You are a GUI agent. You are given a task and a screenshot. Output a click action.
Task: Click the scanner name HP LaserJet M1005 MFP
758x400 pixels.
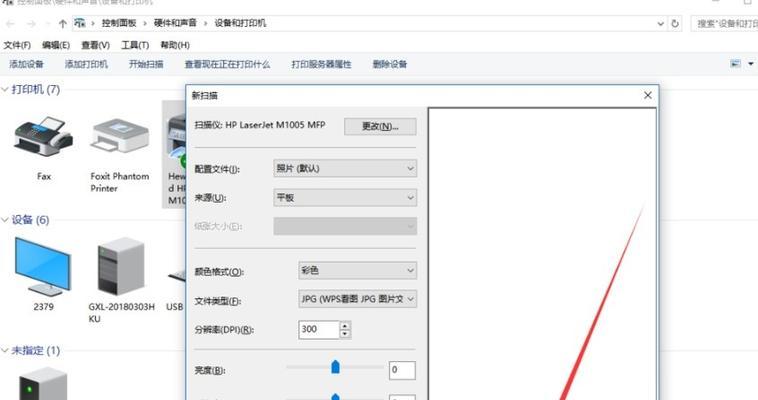tap(275, 125)
